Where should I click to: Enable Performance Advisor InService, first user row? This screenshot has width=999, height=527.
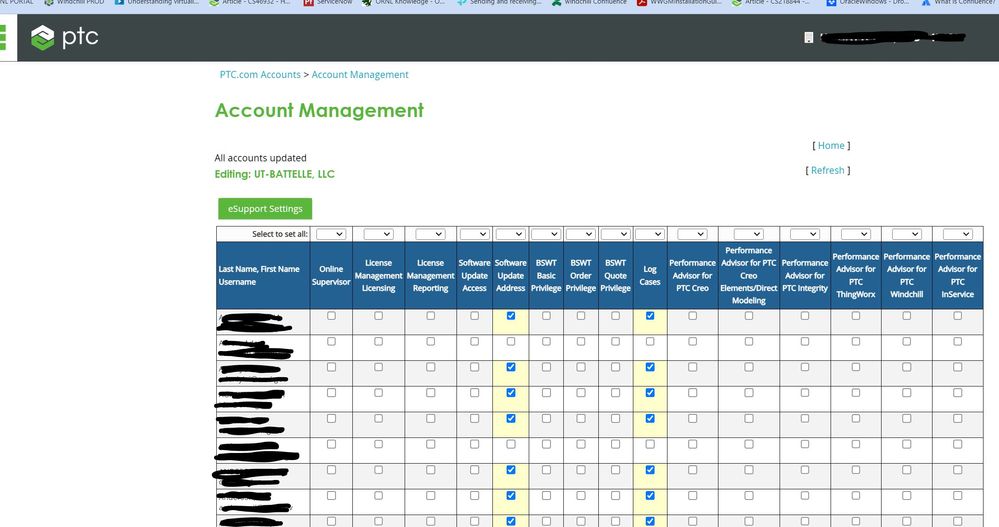click(958, 315)
